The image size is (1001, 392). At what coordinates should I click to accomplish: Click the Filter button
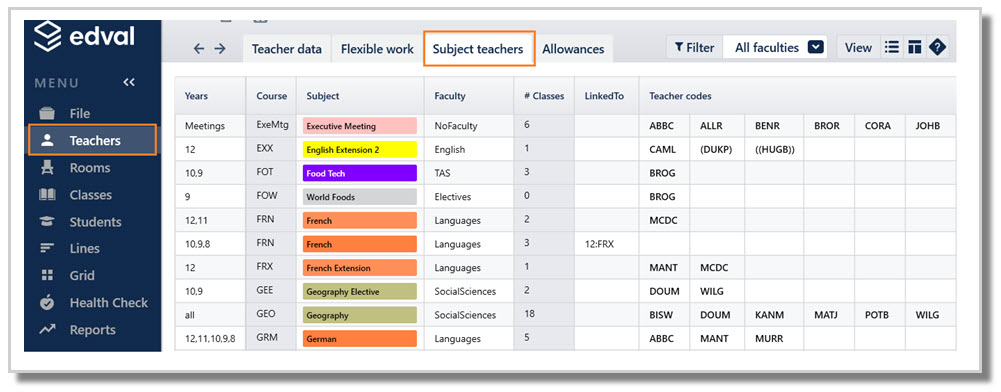[x=695, y=48]
